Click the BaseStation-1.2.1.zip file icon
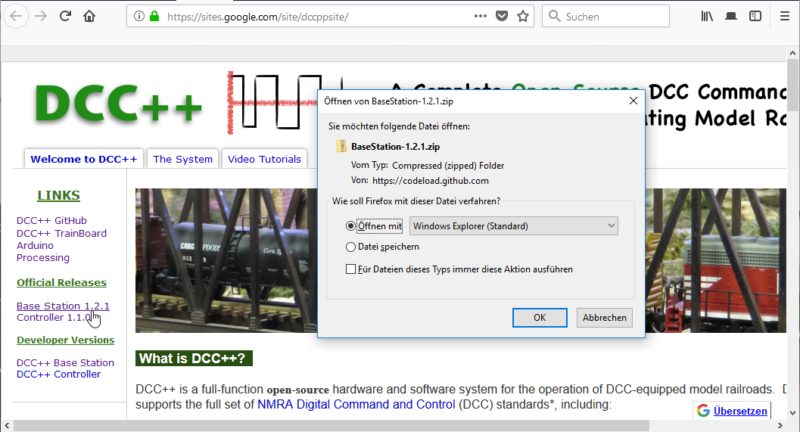 [341, 146]
